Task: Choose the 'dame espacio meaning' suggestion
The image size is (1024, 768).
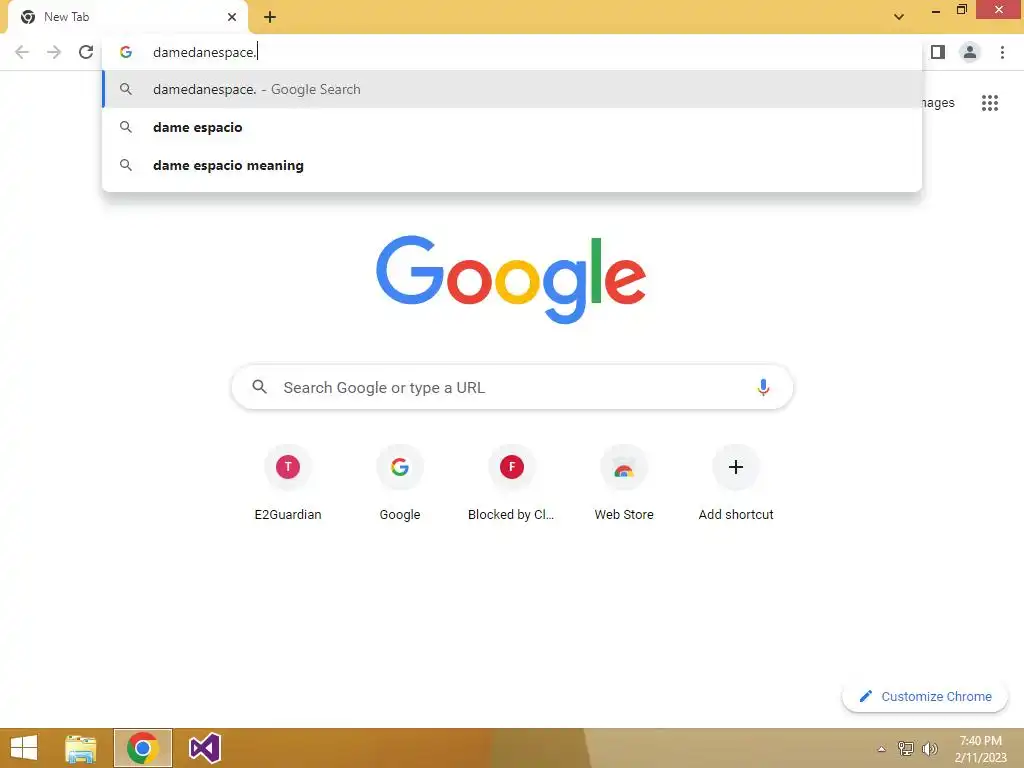Action: click(512, 165)
